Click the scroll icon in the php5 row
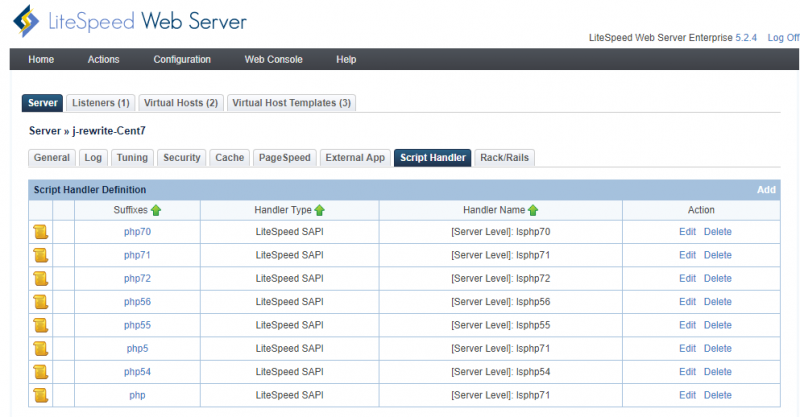The height and width of the screenshot is (417, 800). (41, 349)
